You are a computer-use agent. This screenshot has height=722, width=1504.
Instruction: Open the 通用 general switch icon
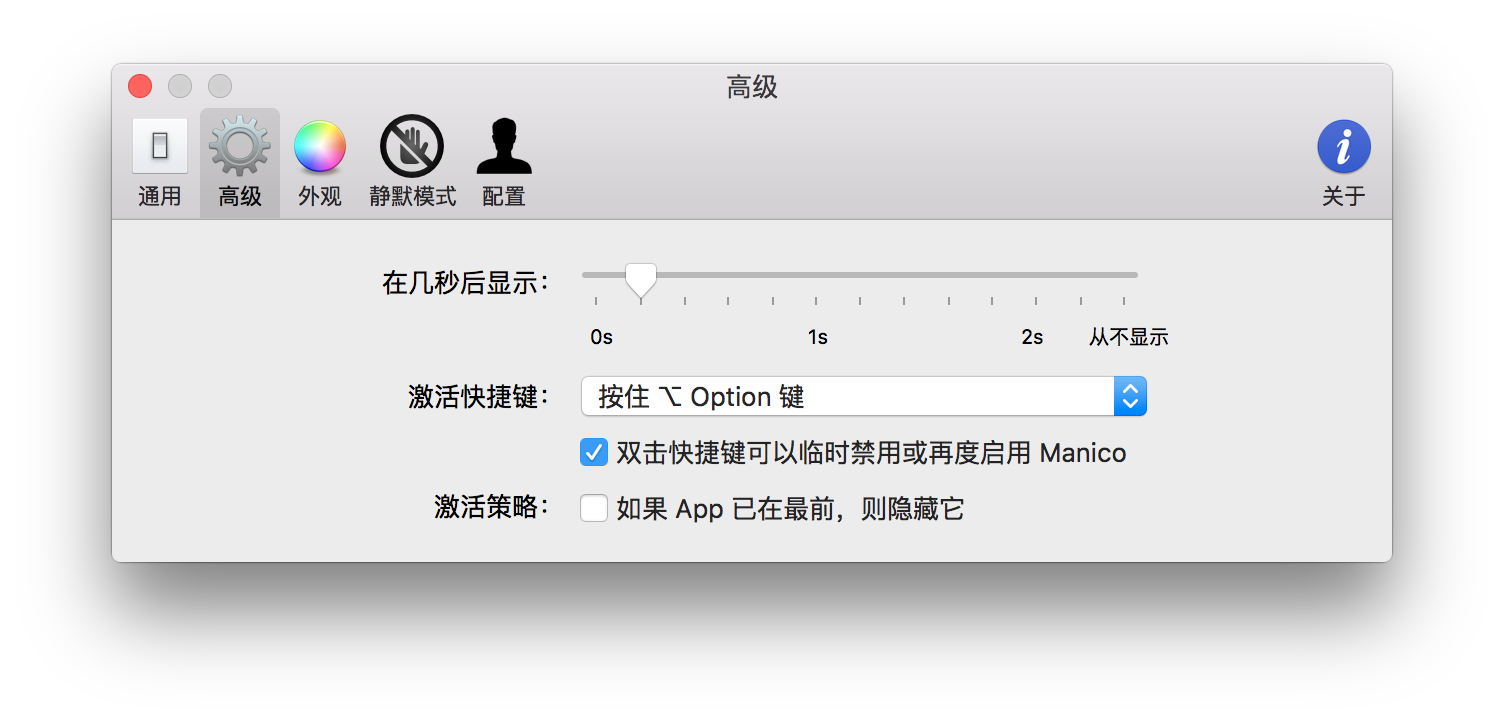coord(160,146)
